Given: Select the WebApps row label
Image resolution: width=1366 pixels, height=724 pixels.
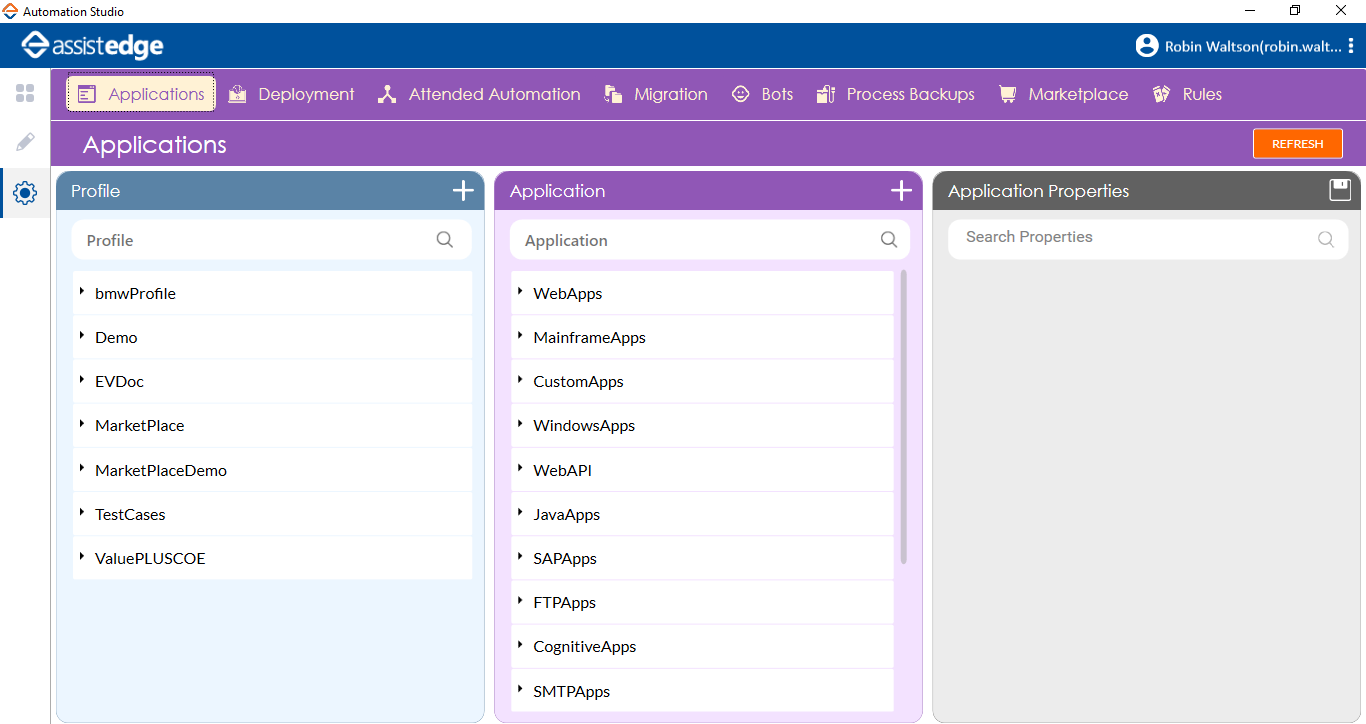Looking at the screenshot, I should coord(568,293).
